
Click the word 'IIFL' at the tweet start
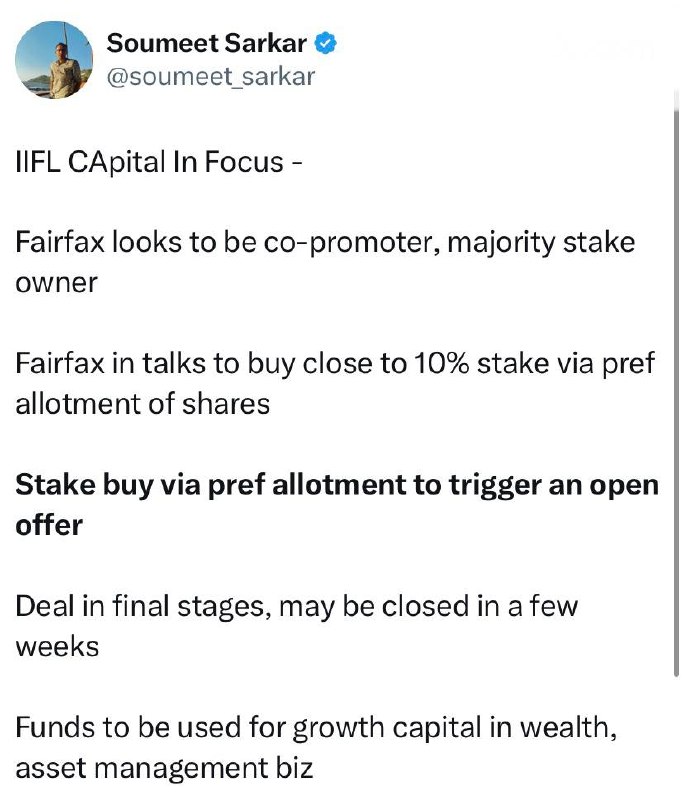(38, 162)
